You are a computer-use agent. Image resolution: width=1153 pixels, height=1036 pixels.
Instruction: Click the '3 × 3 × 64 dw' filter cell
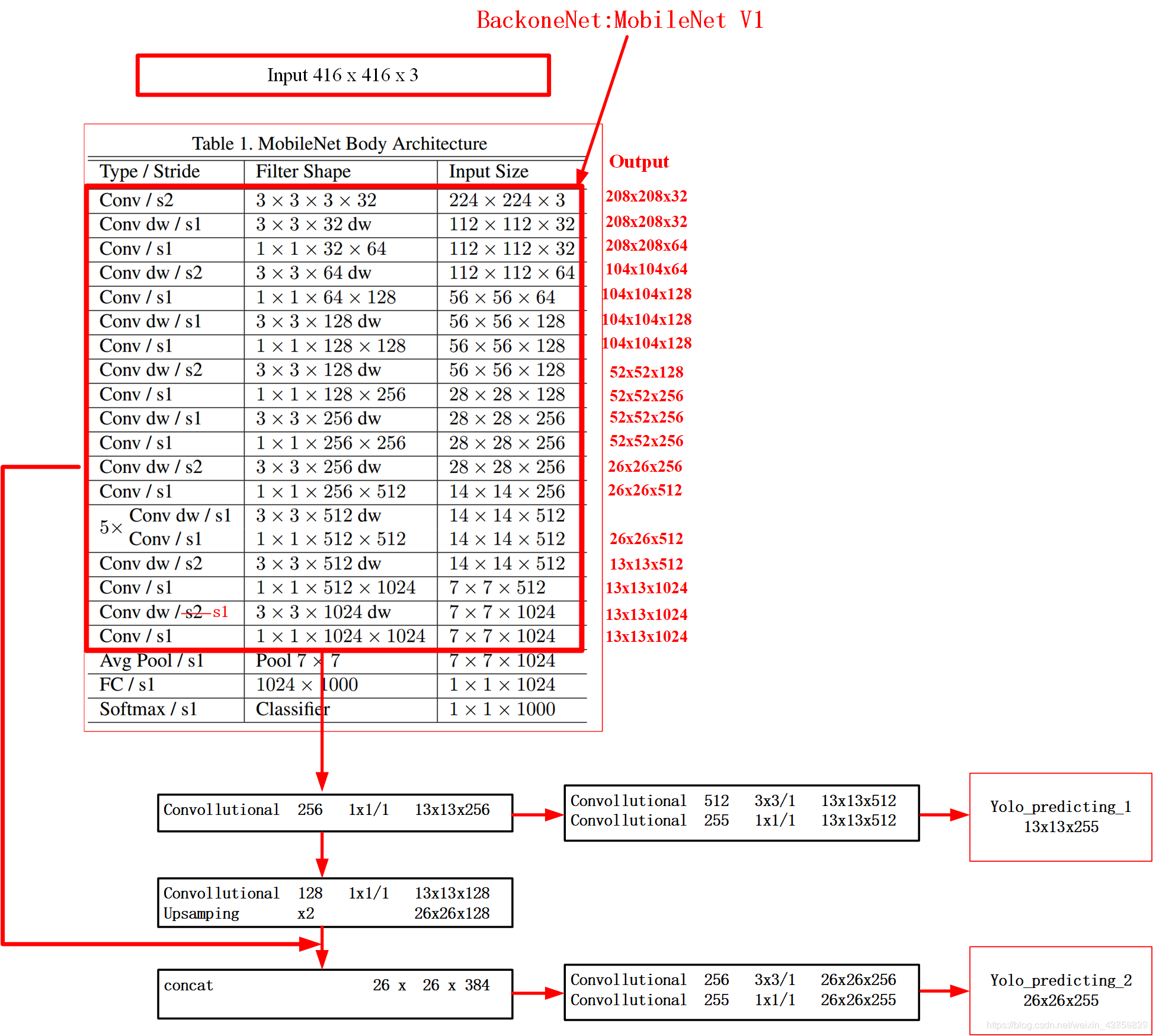tap(313, 273)
